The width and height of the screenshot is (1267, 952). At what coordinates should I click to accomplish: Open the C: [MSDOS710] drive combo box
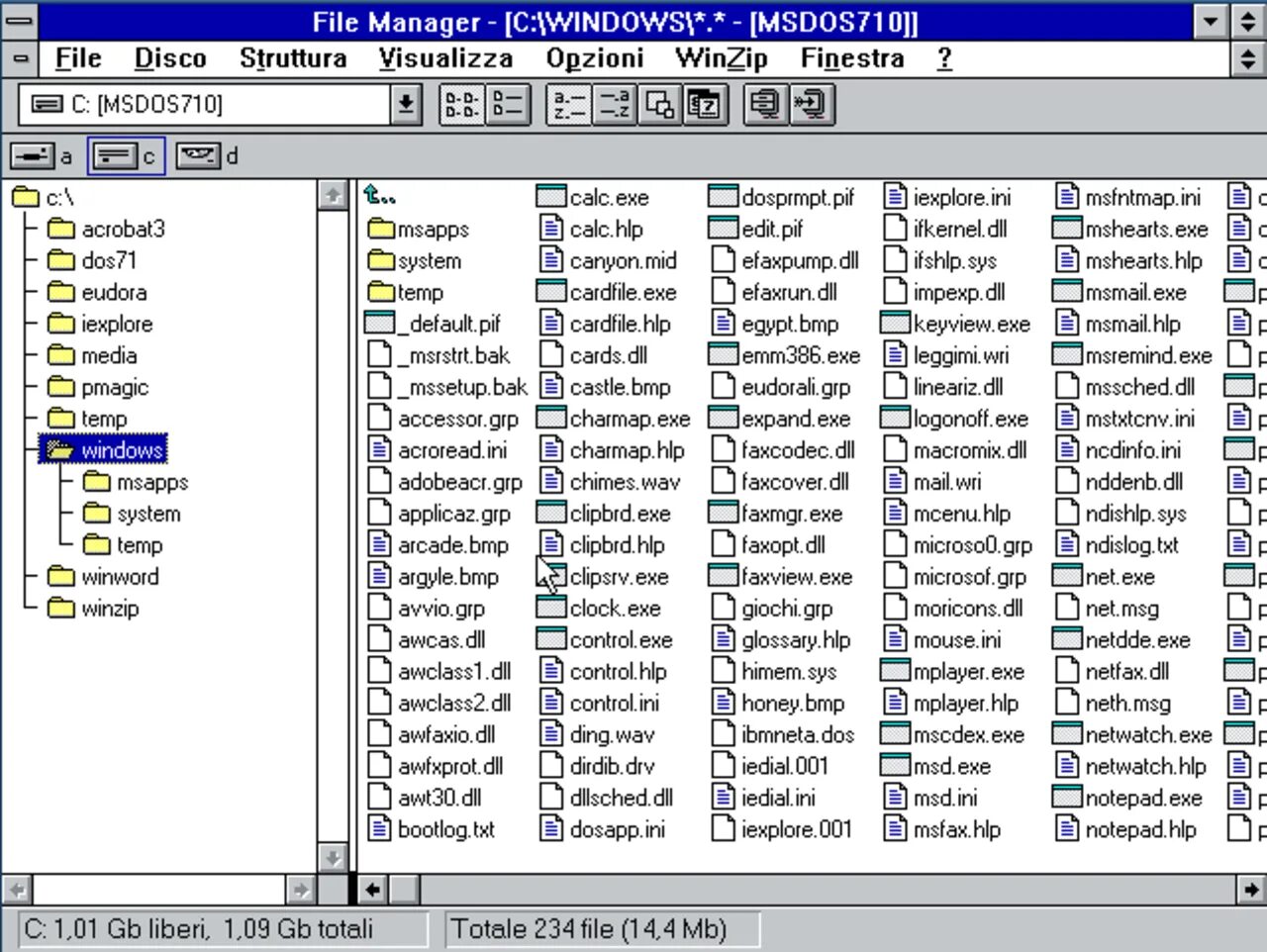(221, 104)
